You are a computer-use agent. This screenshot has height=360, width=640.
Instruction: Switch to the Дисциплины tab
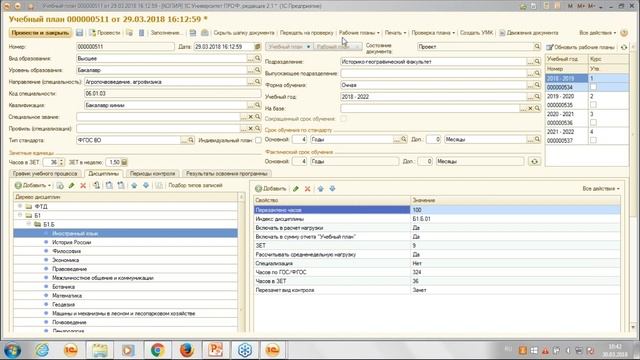103,173
